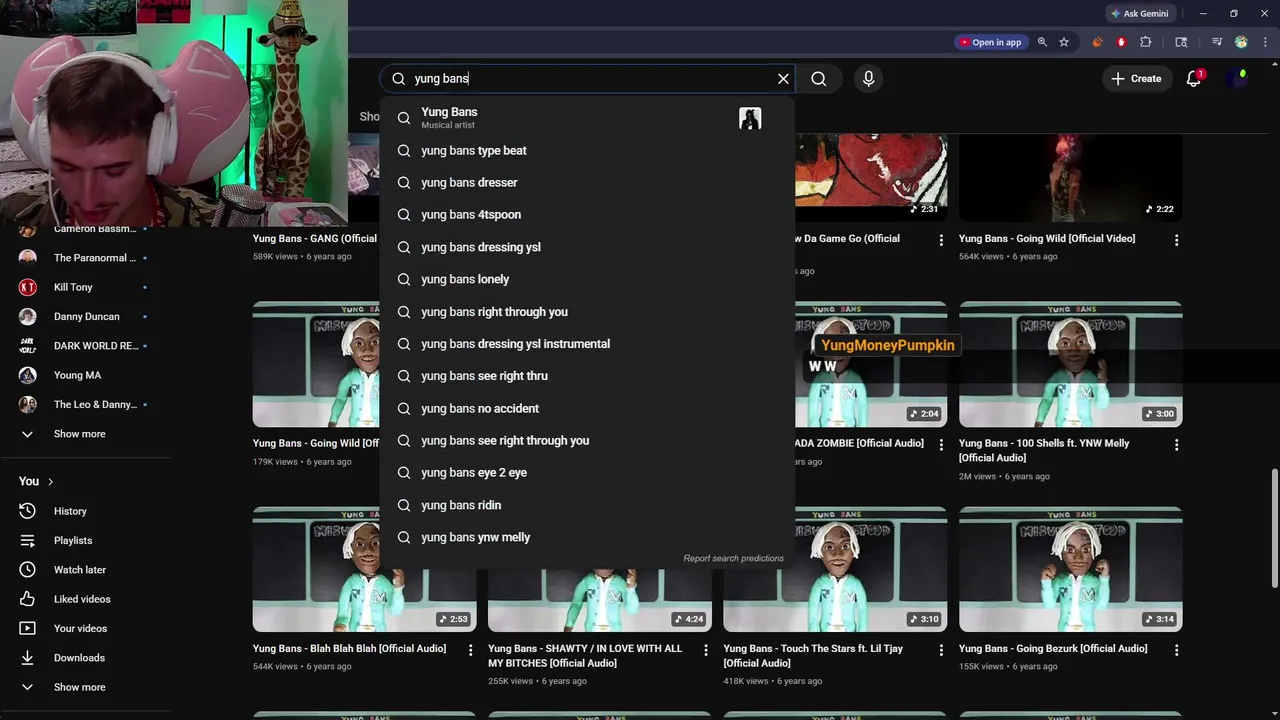Select the Yung Bans Musical artist suggestion
This screenshot has width=1280, height=720.
pos(587,118)
